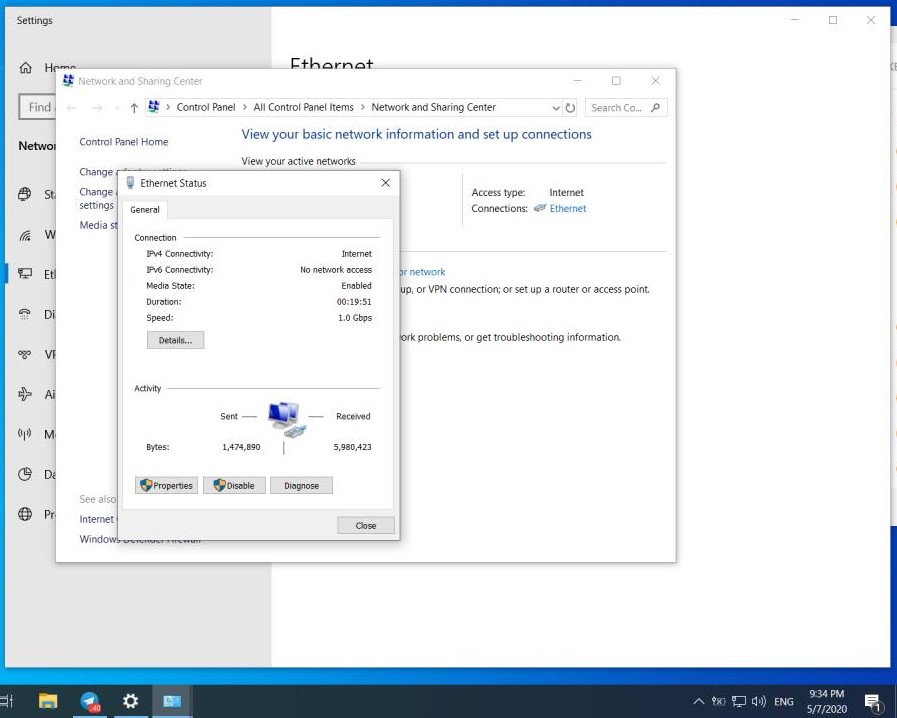Open the Dial-up icon in Settings sidebar
Screen dimensions: 897x718
[x=25, y=314]
